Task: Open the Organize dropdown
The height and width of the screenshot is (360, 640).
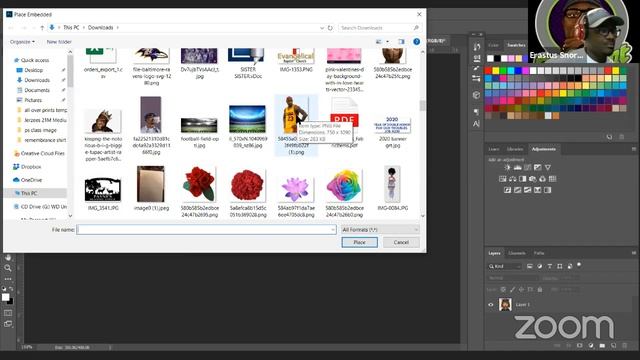Action: (x=22, y=42)
